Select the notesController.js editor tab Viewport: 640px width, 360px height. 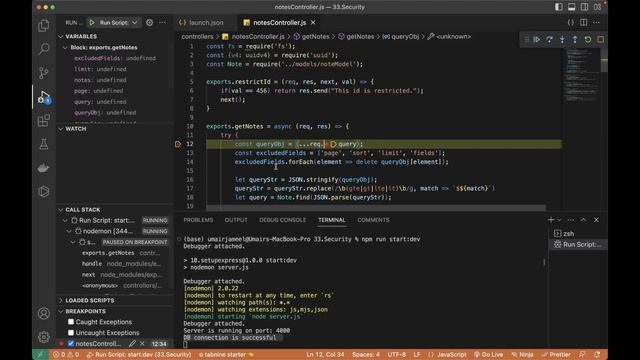point(279,22)
